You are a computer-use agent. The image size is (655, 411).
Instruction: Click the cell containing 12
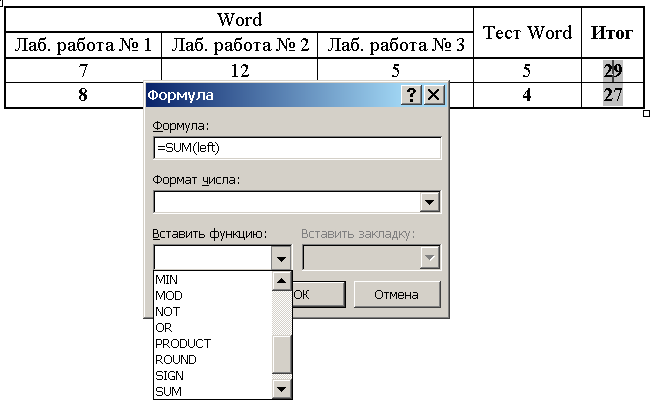click(240, 71)
